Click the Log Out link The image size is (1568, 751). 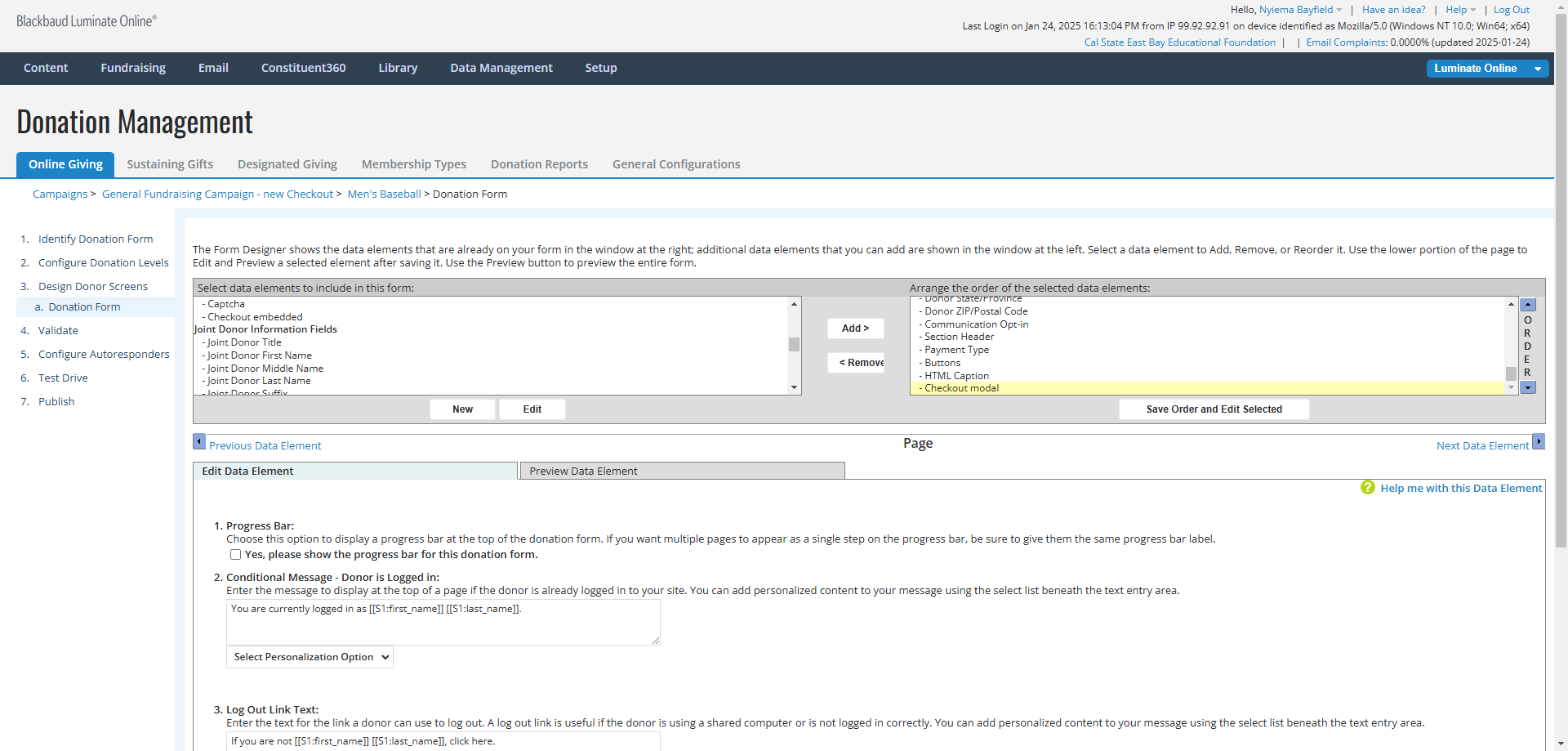point(1512,10)
